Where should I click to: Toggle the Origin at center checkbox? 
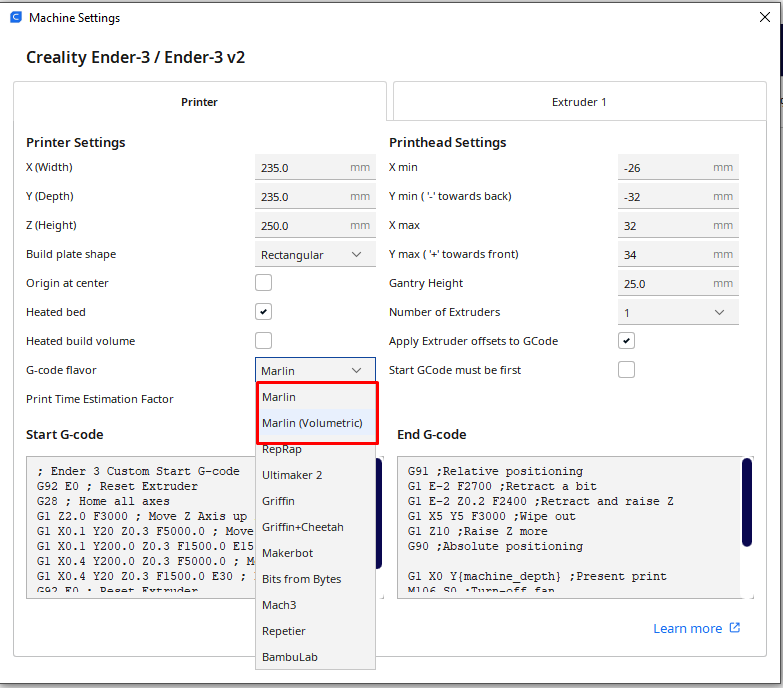pyautogui.click(x=264, y=283)
